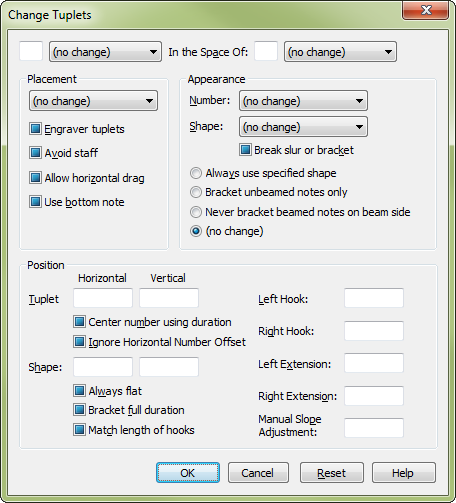This screenshot has width=456, height=503.
Task: Select Never bracket beamed notes on beam side
Action: [196, 212]
